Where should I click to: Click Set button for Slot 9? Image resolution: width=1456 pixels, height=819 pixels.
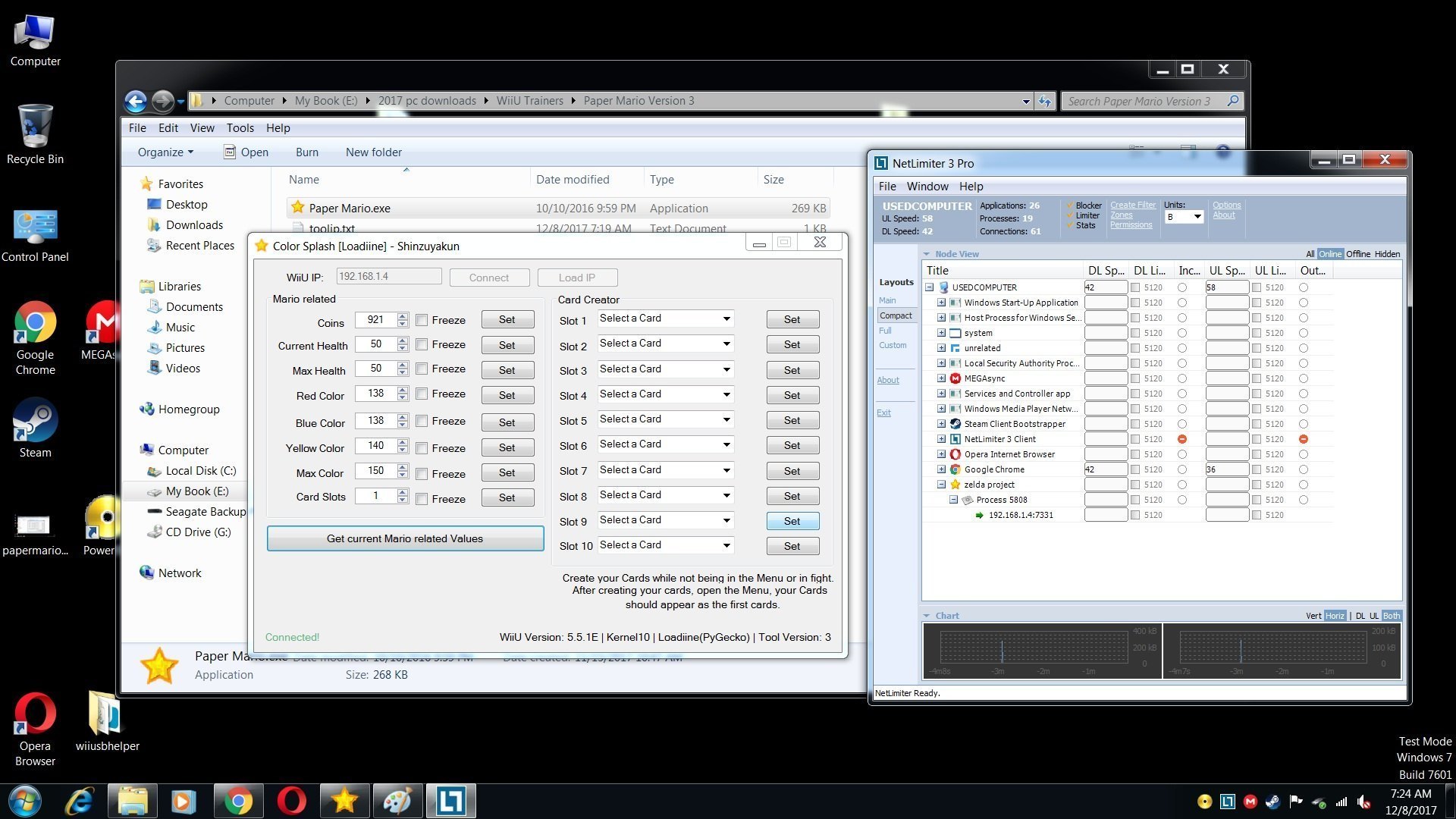[x=792, y=521]
